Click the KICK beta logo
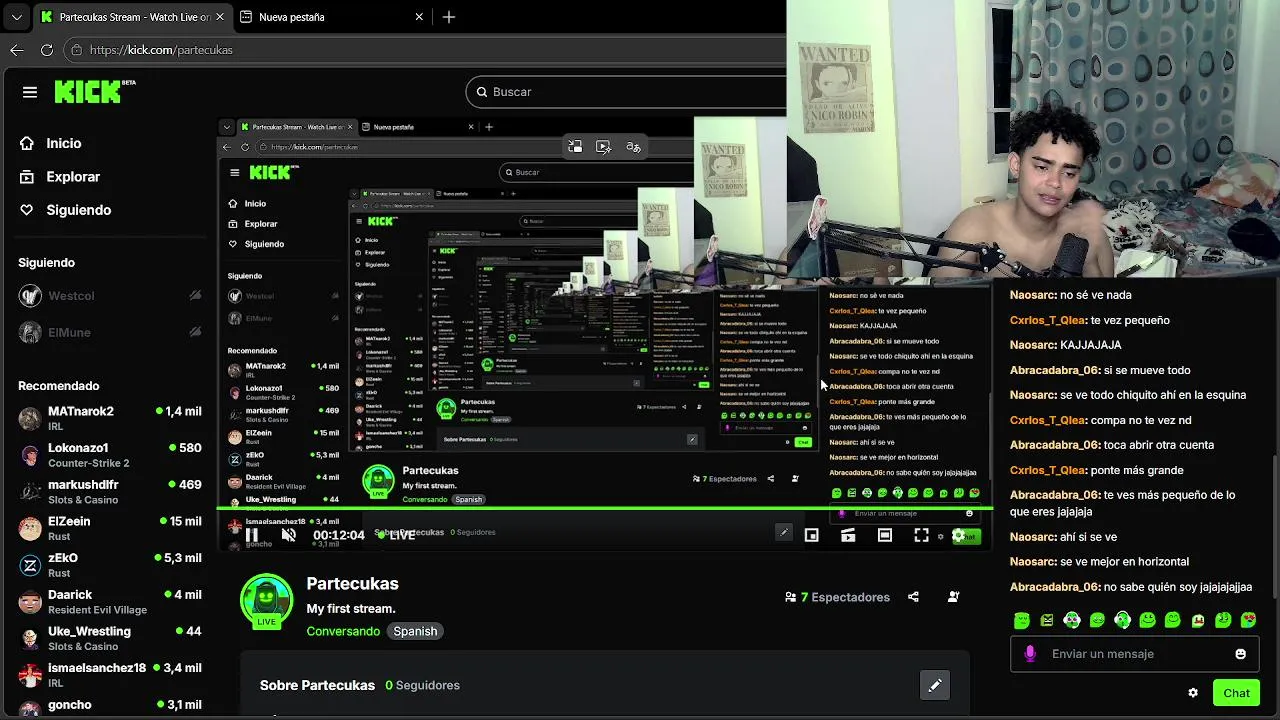Image resolution: width=1280 pixels, height=720 pixels. coord(95,91)
